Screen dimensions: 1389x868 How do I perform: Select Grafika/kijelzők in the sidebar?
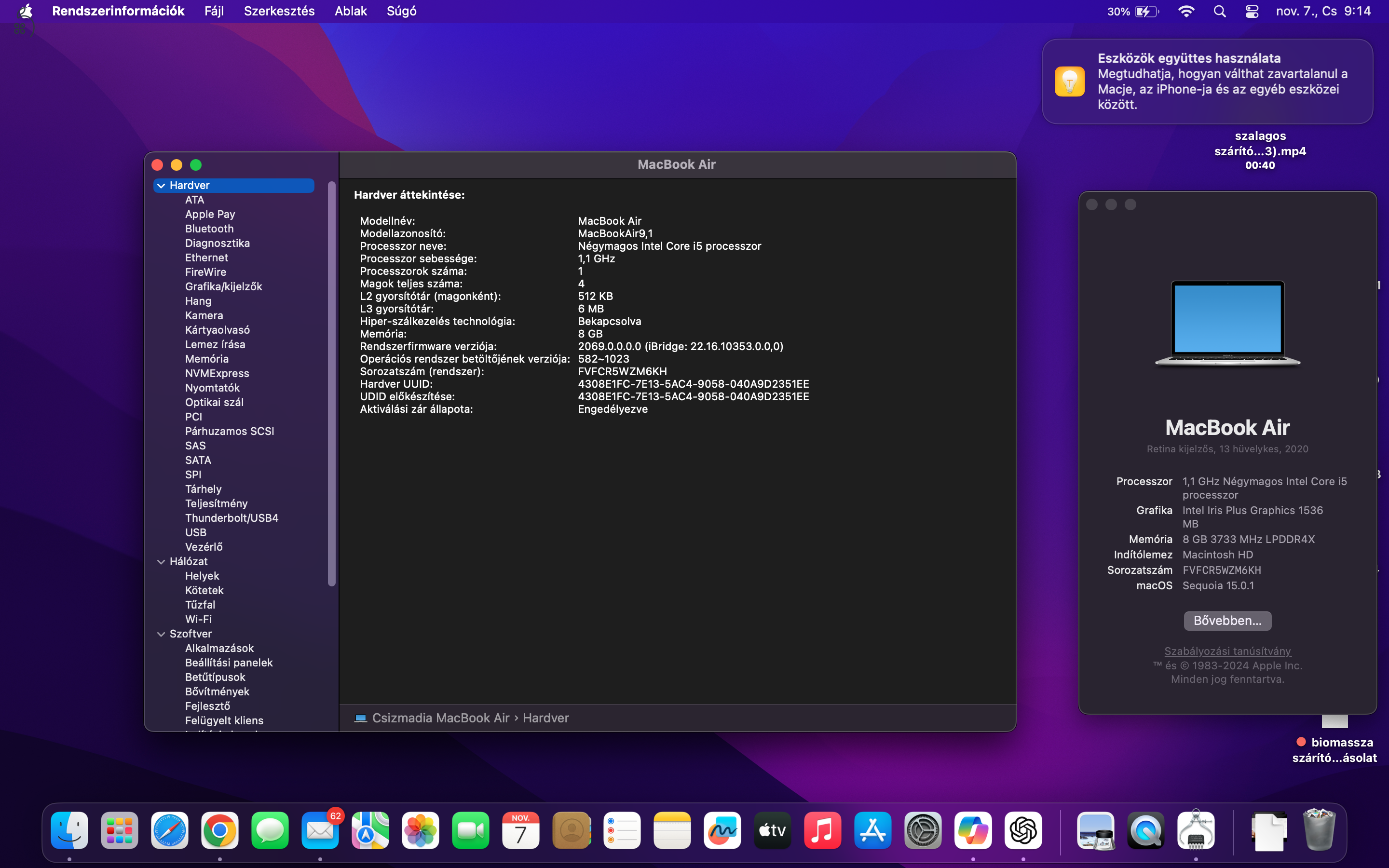coord(224,286)
